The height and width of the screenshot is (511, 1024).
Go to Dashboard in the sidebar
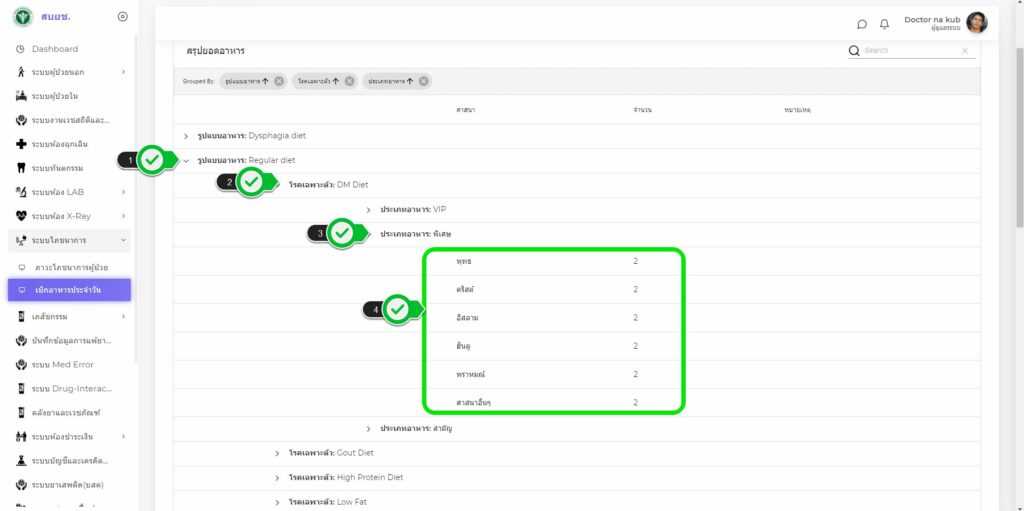click(x=54, y=49)
